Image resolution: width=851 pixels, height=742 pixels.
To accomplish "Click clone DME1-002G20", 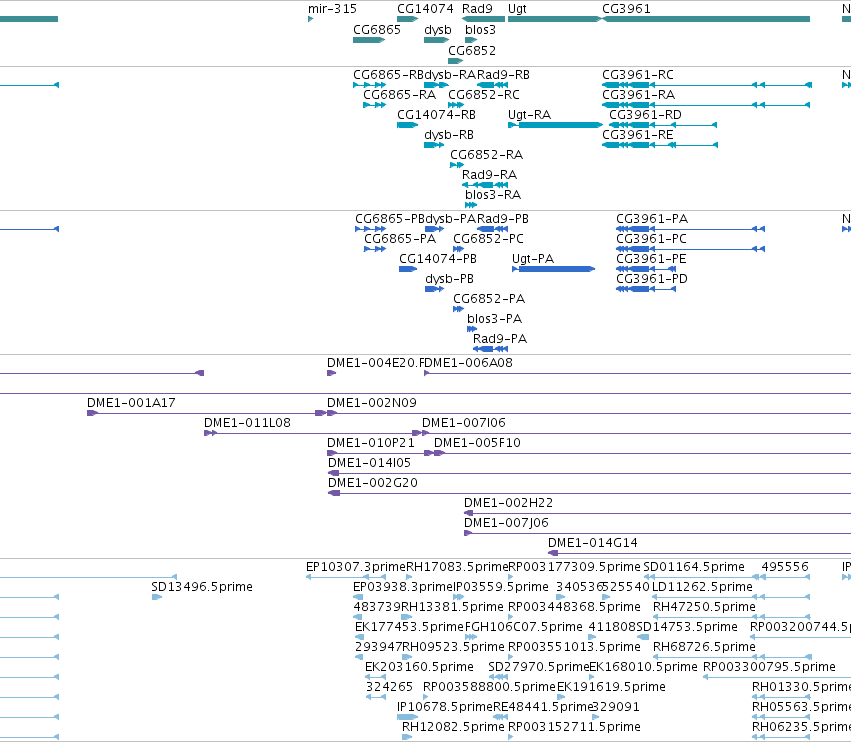I will click(x=373, y=483).
